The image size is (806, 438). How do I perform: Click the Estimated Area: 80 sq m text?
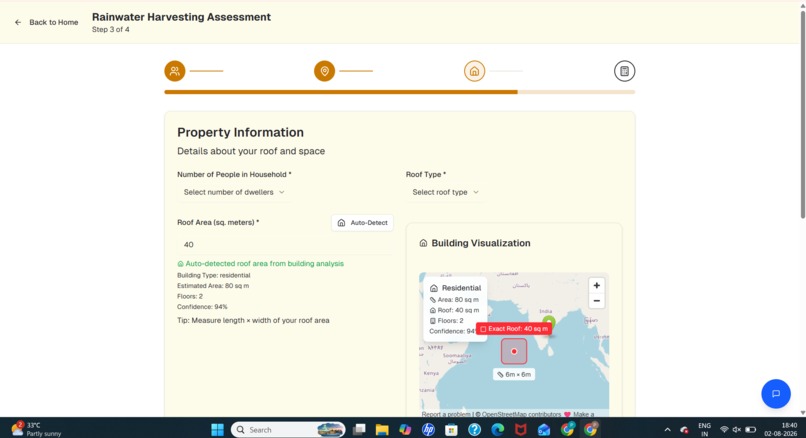click(x=213, y=286)
